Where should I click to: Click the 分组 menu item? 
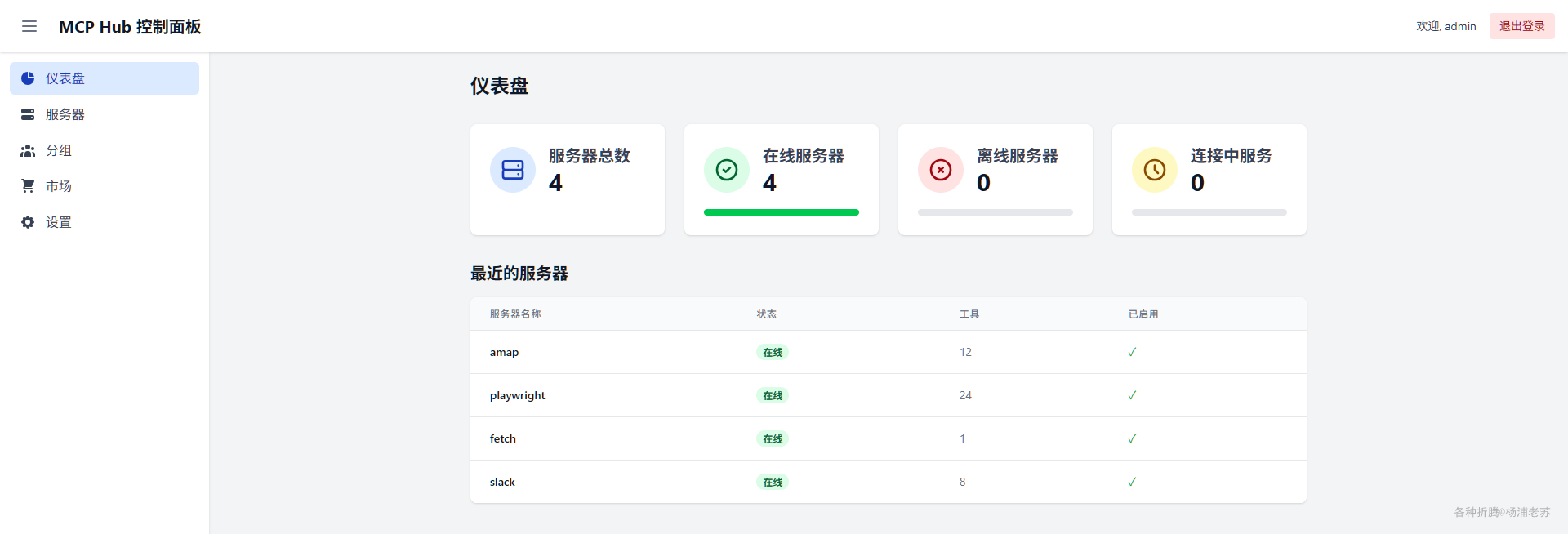click(x=105, y=150)
